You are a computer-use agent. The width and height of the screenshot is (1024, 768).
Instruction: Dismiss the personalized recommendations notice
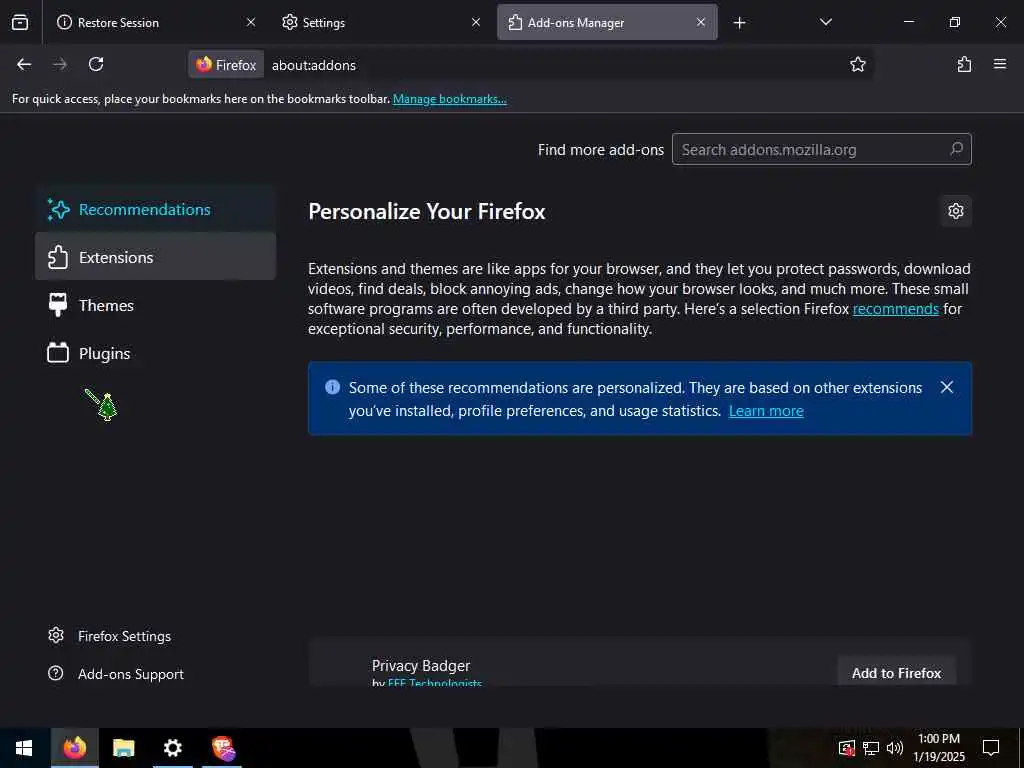[947, 387]
